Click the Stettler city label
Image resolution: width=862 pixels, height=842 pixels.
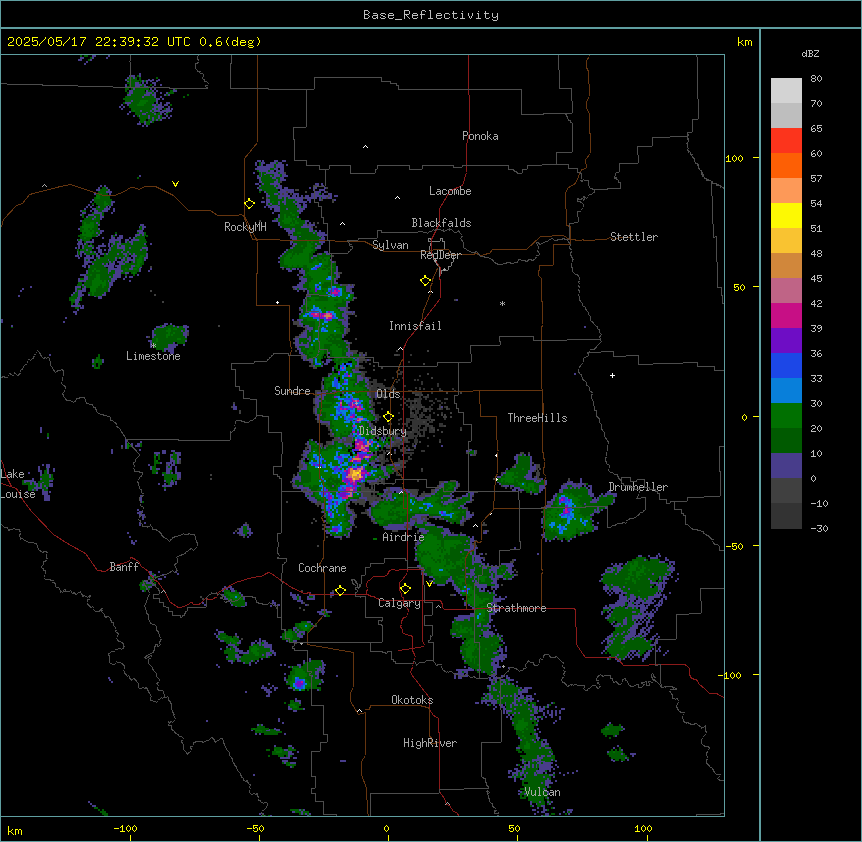tap(633, 237)
